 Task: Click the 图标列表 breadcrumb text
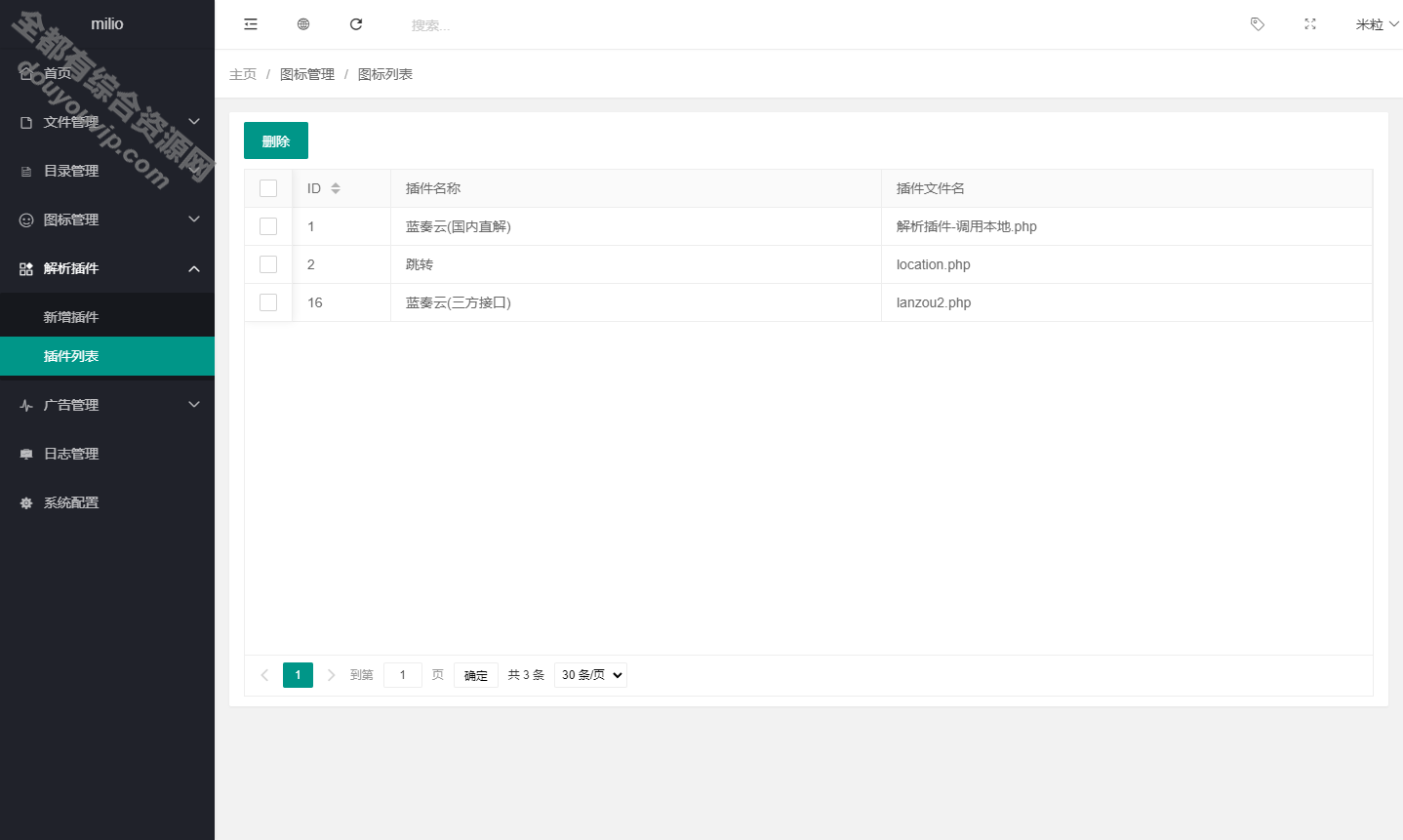[385, 74]
